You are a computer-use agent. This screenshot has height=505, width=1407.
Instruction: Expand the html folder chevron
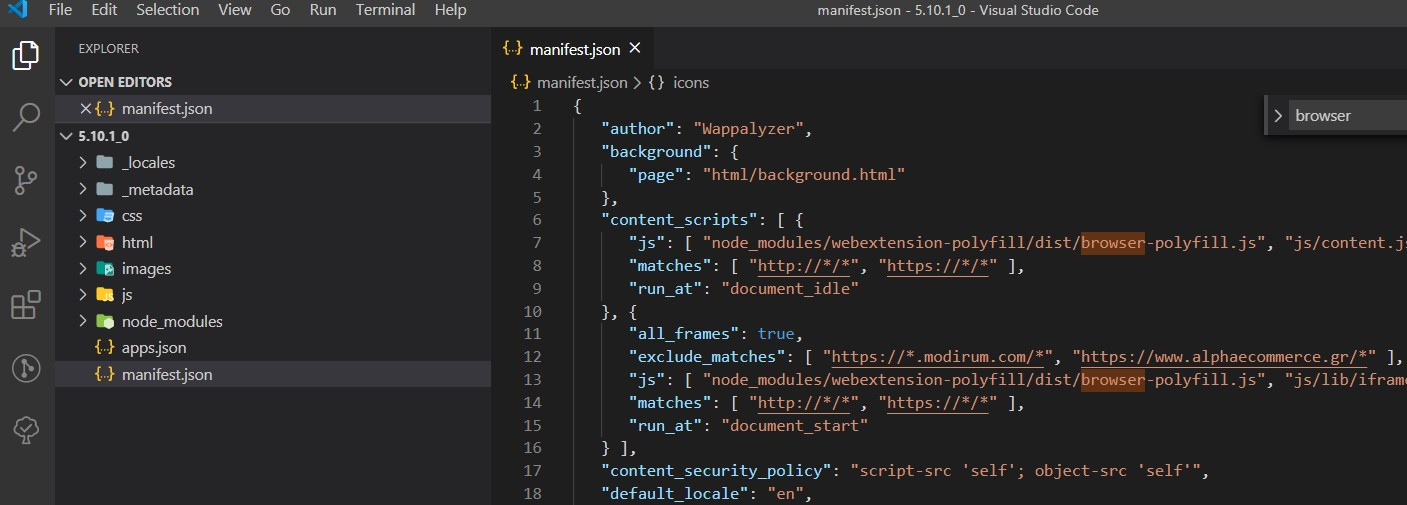coord(83,242)
